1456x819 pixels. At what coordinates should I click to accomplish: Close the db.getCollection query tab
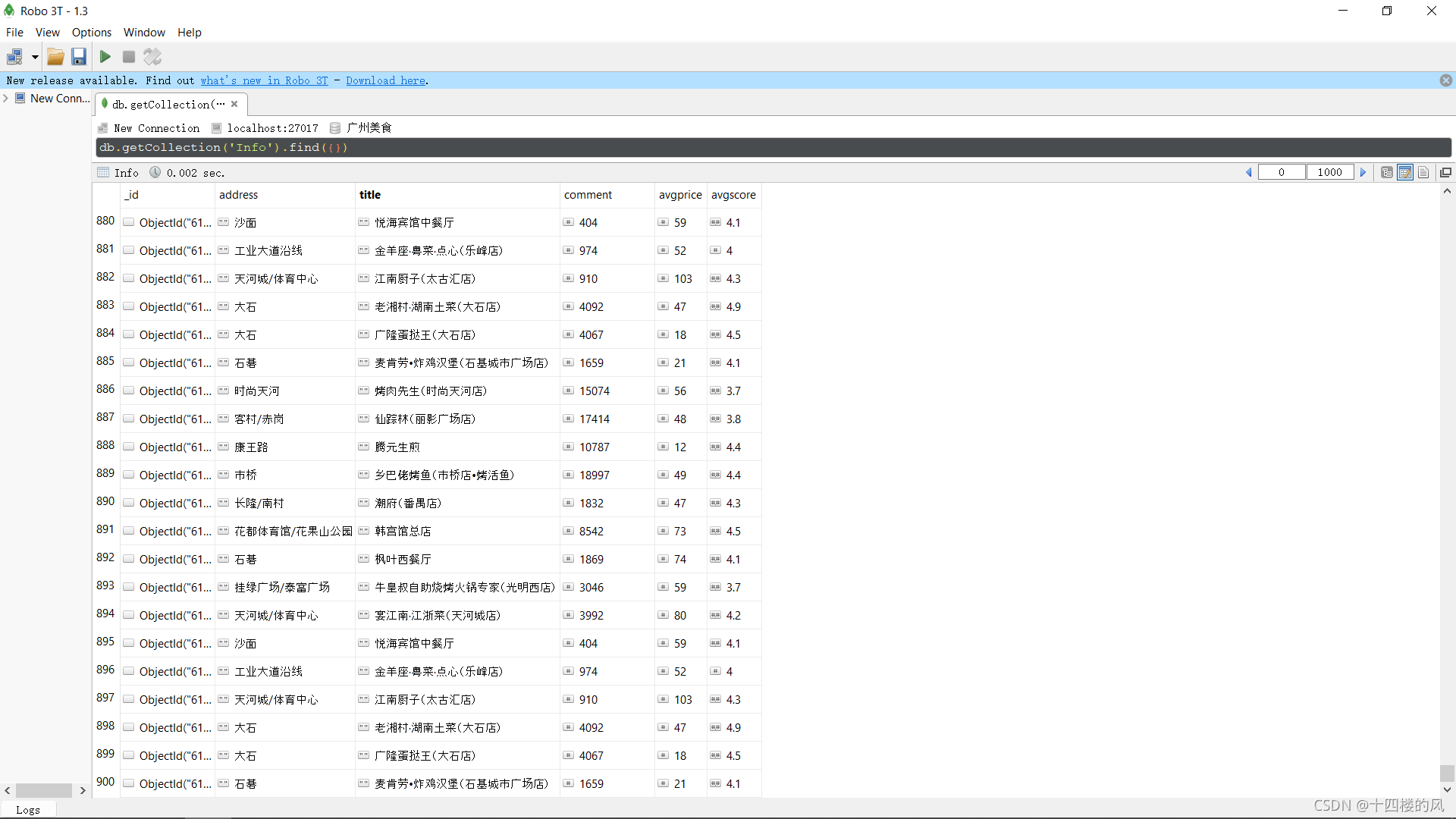coord(234,105)
